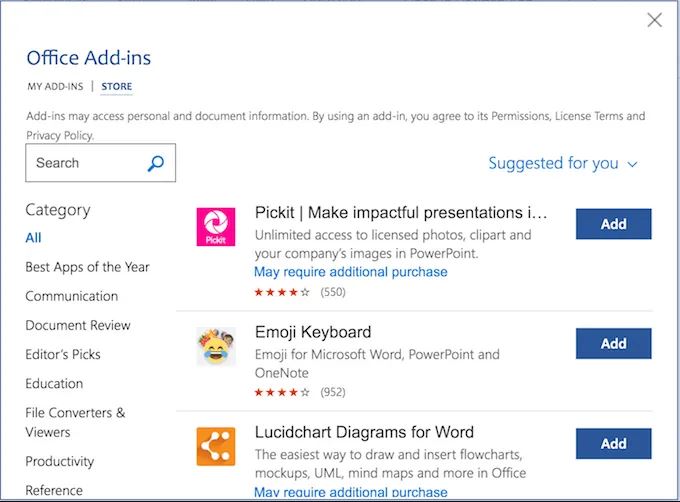Click Pickit's May require additional purchase link
Image resolution: width=680 pixels, height=502 pixels.
[350, 272]
